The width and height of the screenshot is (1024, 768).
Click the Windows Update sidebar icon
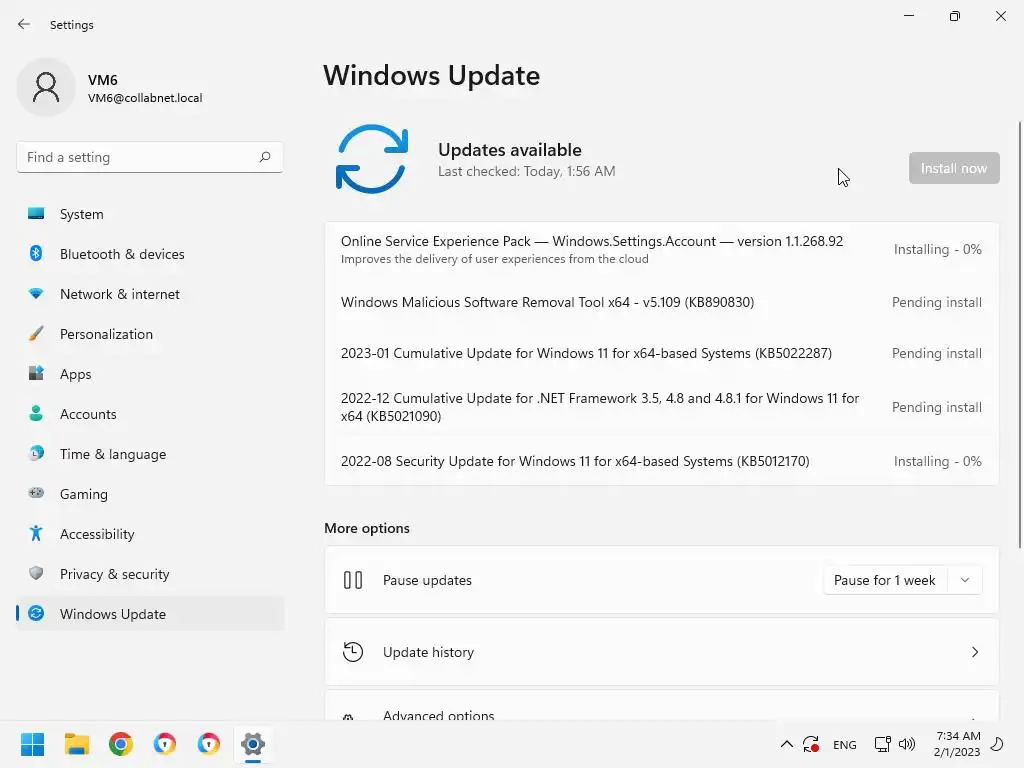36,613
